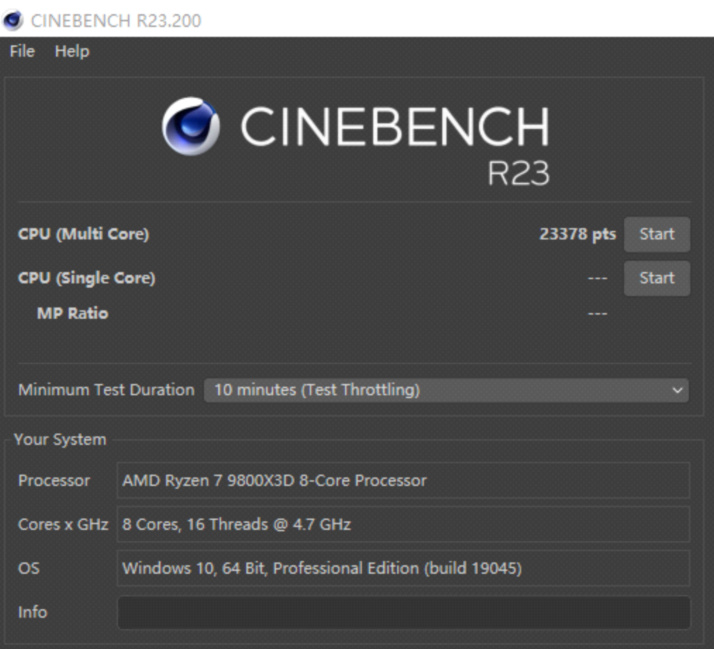Click the MP Ratio label

click(72, 313)
